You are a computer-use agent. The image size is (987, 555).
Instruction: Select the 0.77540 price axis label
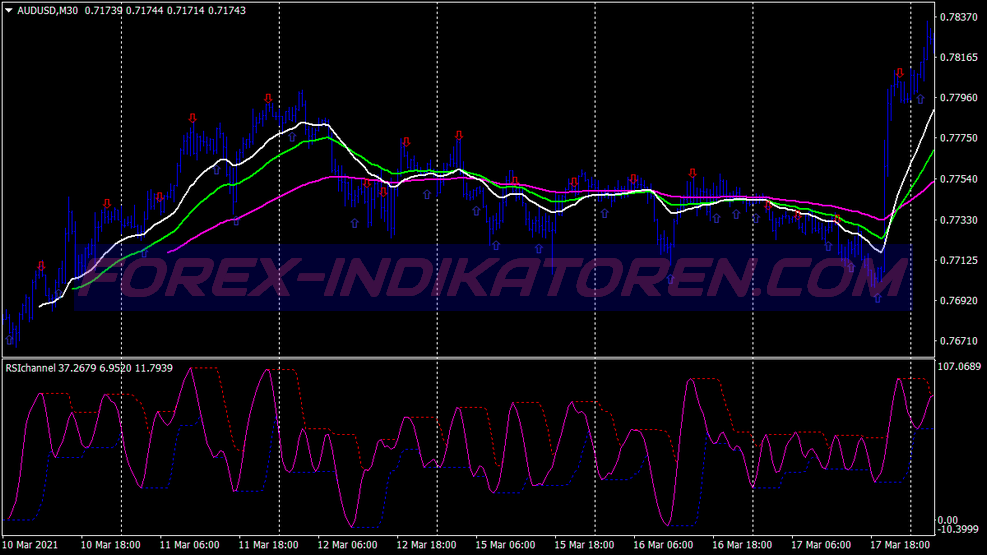pyautogui.click(x=959, y=179)
